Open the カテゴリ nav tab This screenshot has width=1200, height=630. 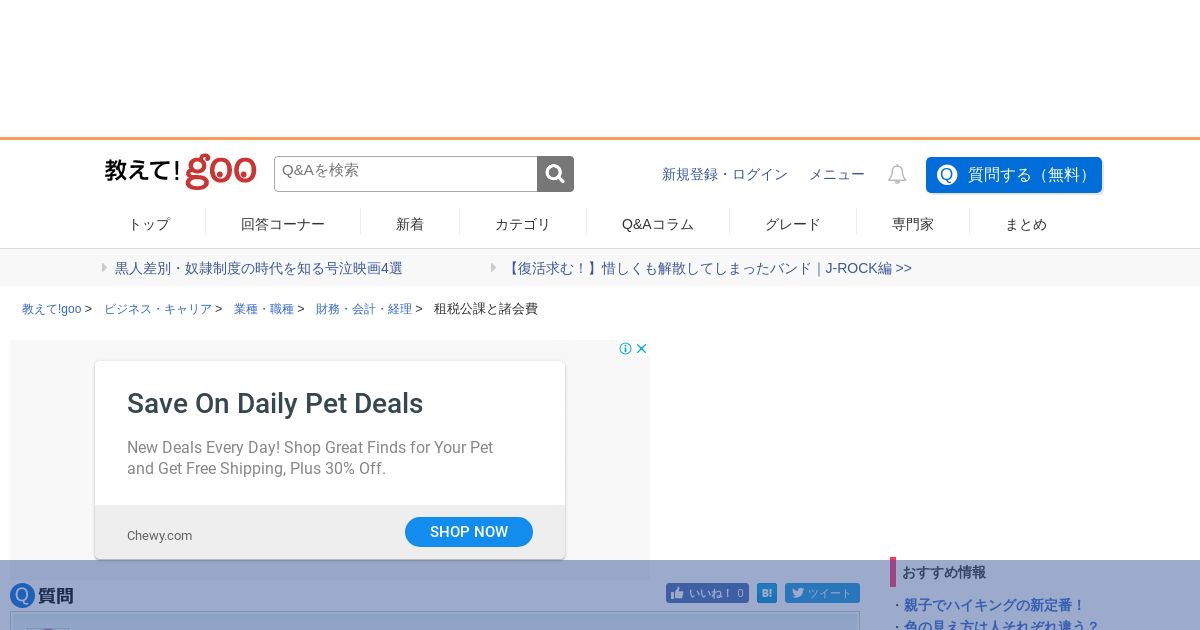click(x=522, y=224)
